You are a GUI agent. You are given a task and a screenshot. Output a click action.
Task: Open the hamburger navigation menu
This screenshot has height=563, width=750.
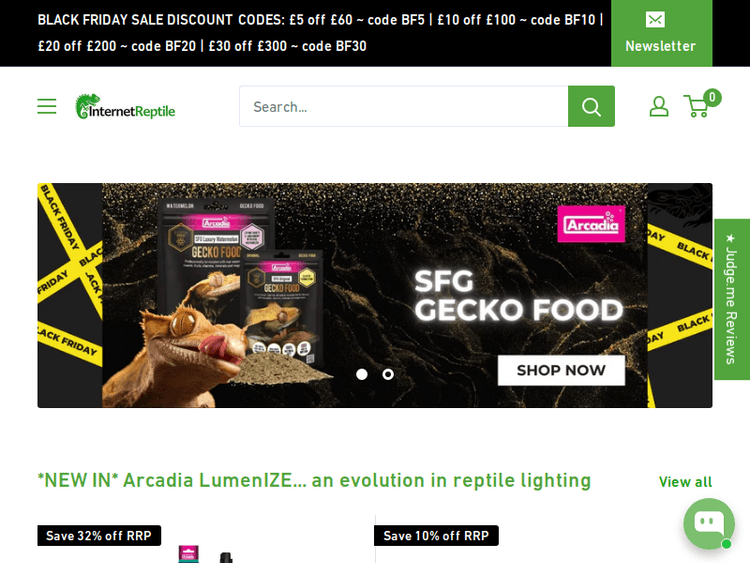pyautogui.click(x=47, y=106)
